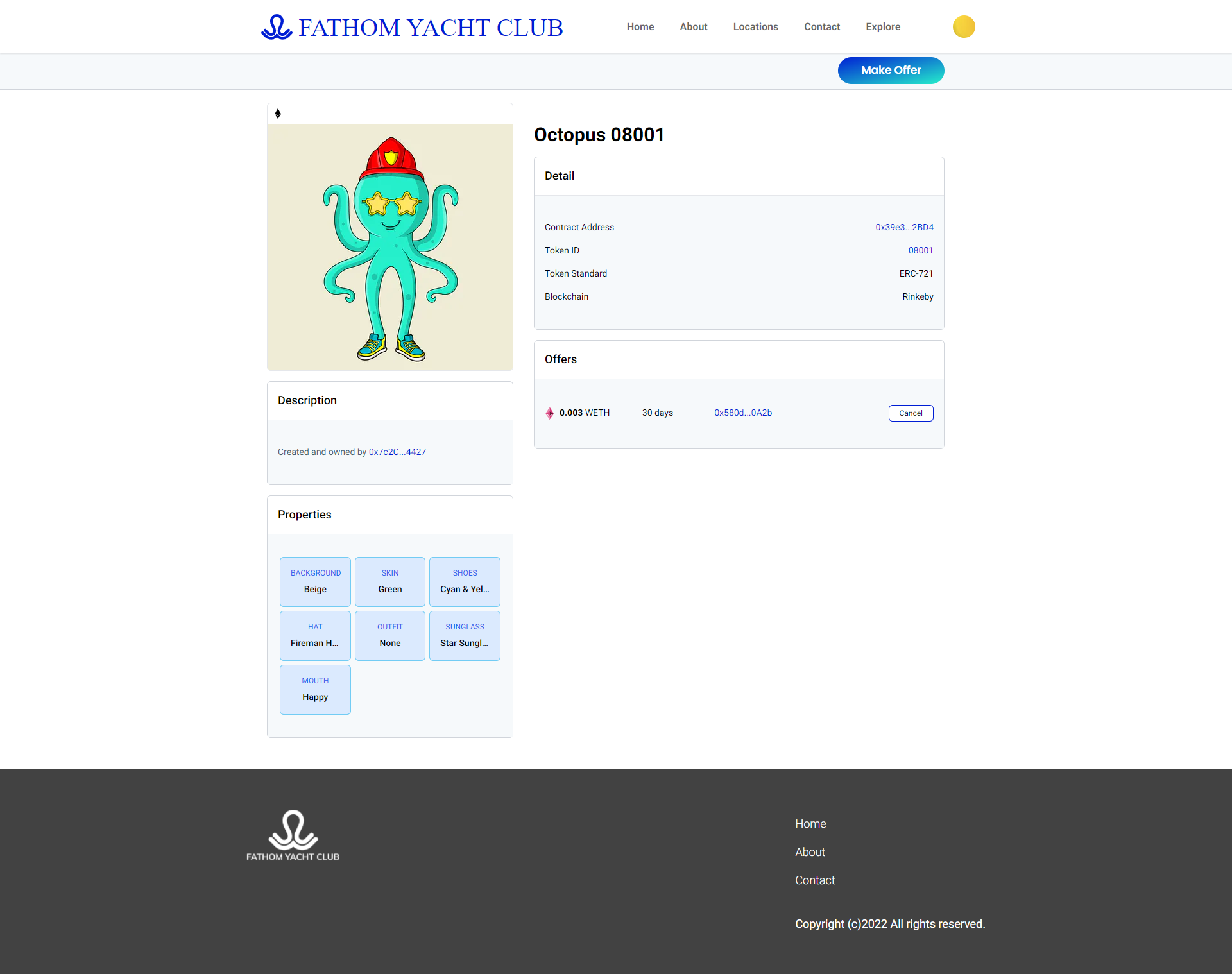Open the Explore menu item
Screen dimensions: 1232x974
point(883,26)
